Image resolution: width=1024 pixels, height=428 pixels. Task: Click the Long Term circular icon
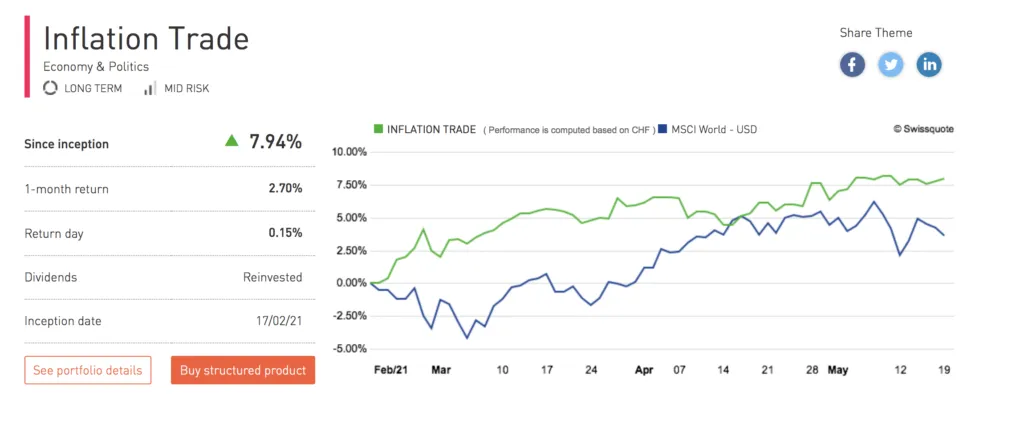[x=50, y=88]
